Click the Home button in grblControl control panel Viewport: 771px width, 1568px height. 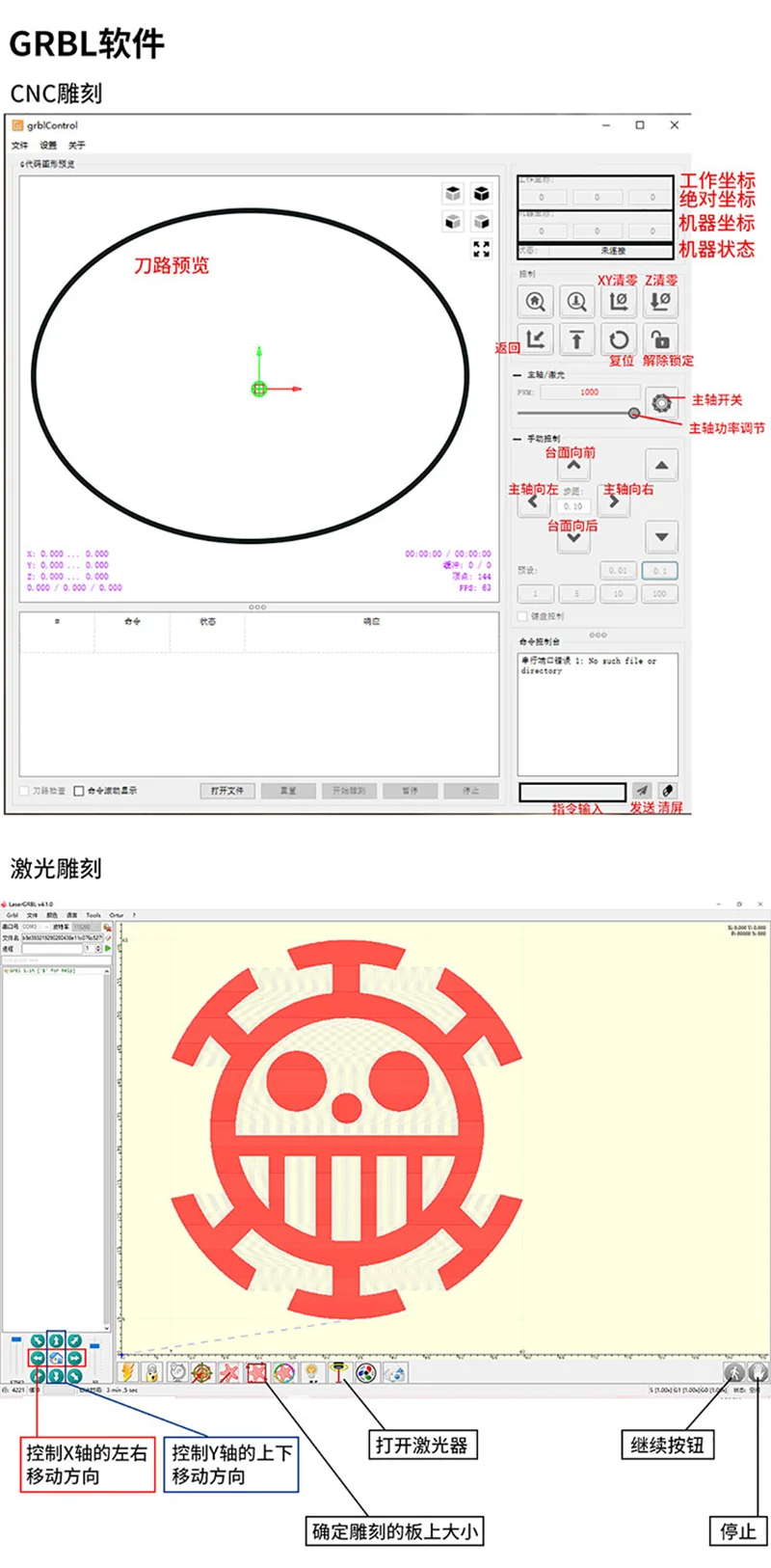[x=535, y=301]
